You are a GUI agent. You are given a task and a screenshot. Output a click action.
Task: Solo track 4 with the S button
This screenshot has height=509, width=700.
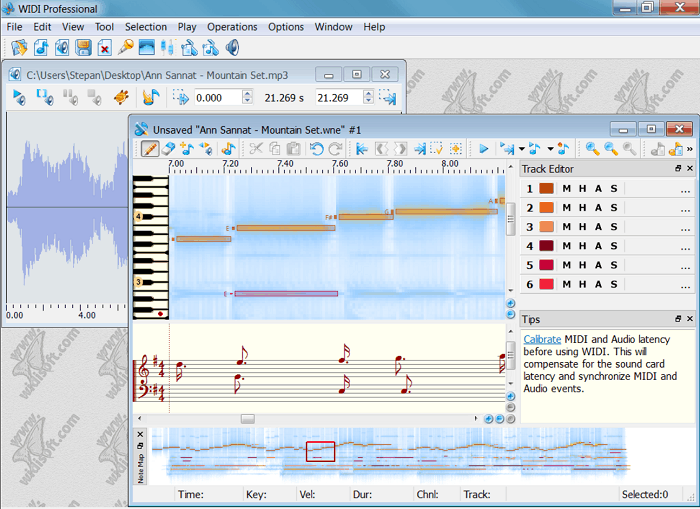[x=614, y=246]
